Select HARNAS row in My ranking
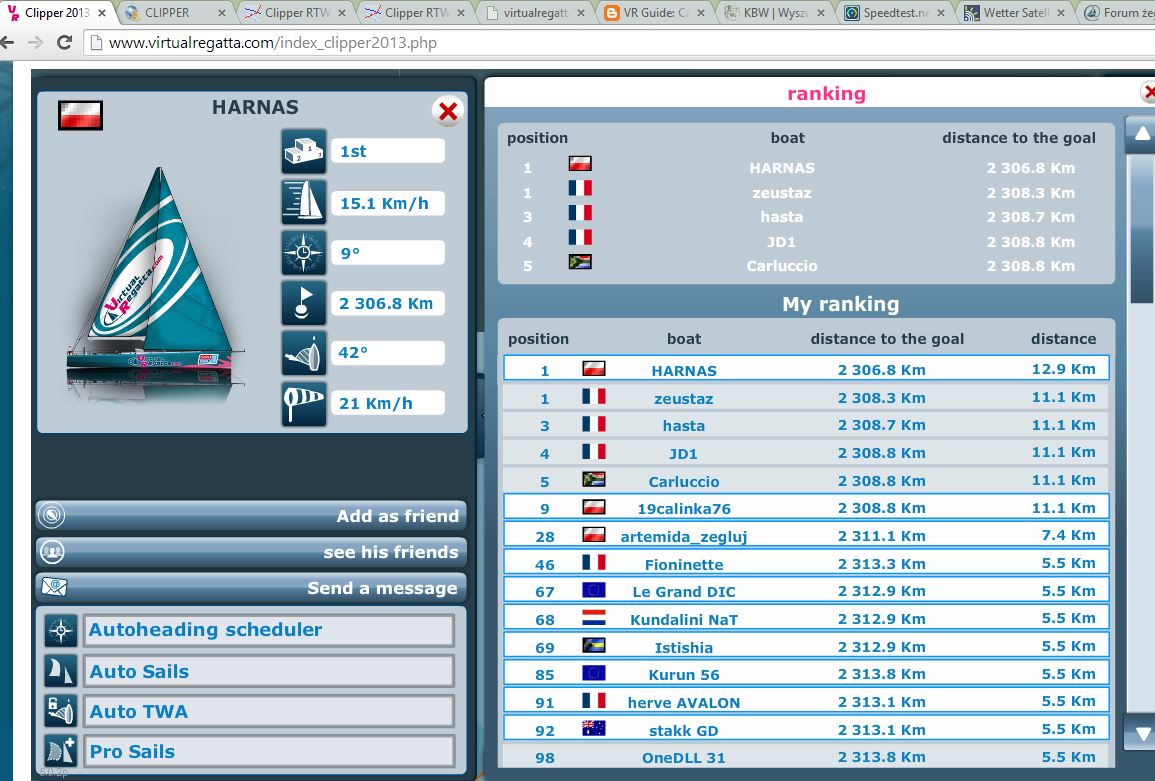 click(806, 369)
